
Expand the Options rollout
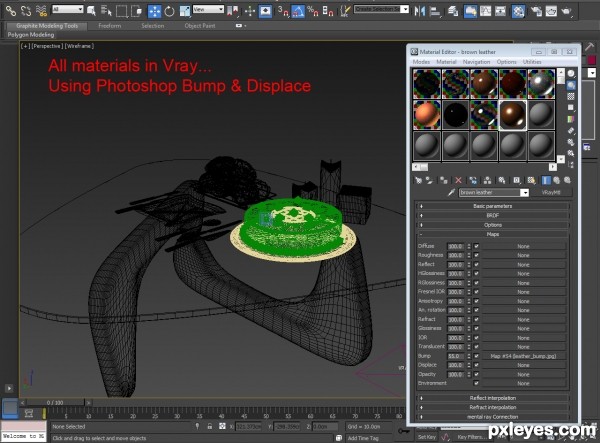493,225
